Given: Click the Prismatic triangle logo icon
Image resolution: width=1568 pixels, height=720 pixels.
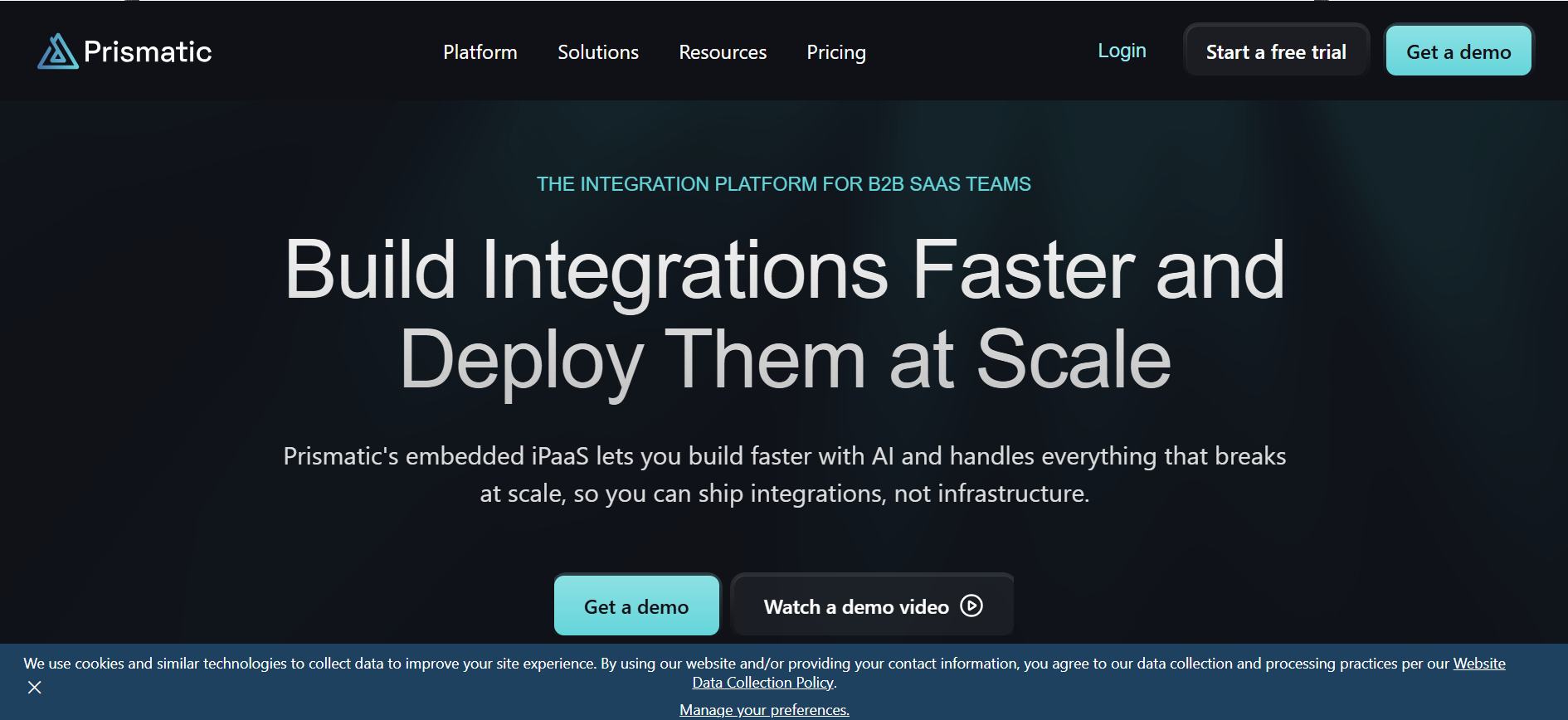Looking at the screenshot, I should (x=58, y=51).
